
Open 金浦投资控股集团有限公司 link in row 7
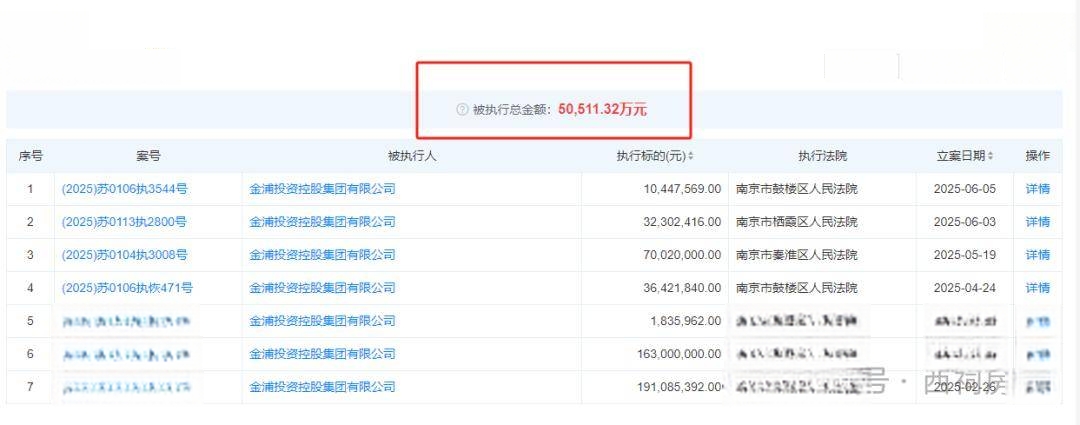click(322, 387)
